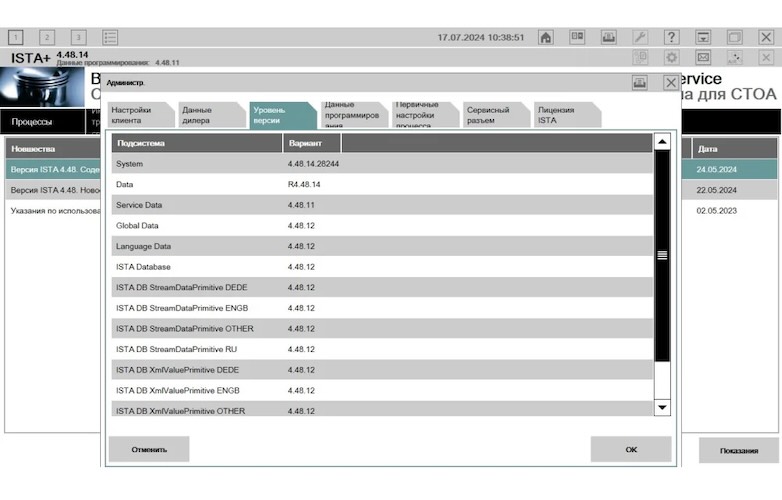Click the question mark help icon
This screenshot has width=782, height=500.
(672, 37)
